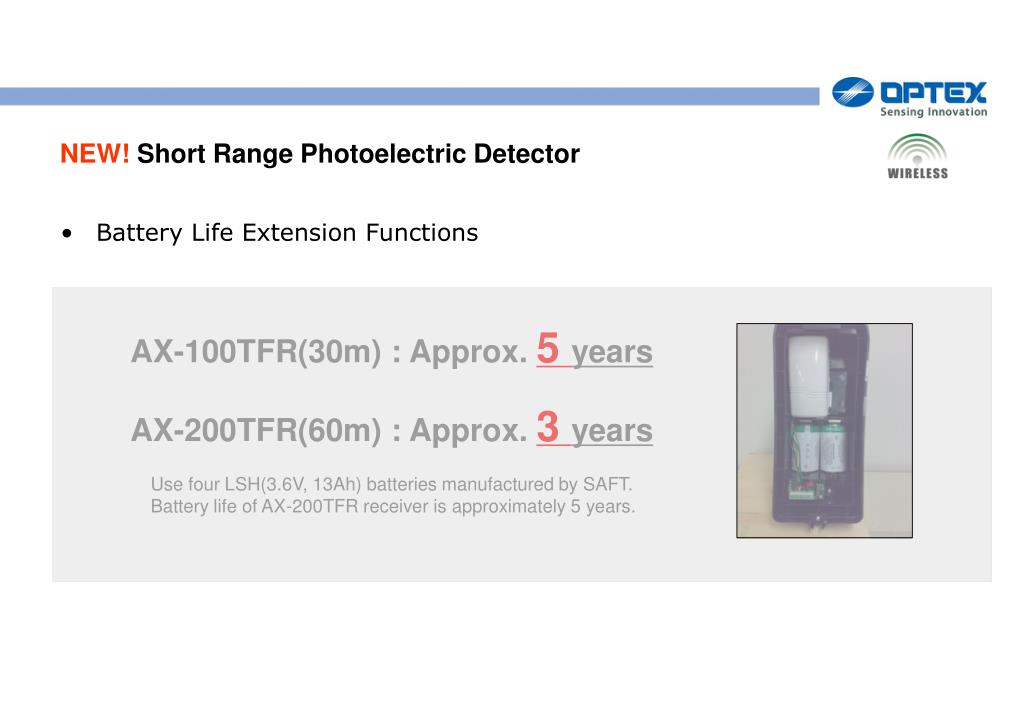Viewport: 1023px width, 708px height.
Task: Click the bullet point marker
Action: 67,234
